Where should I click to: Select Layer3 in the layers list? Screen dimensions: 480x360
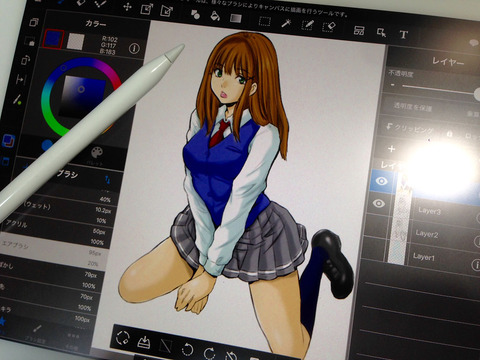tap(429, 211)
